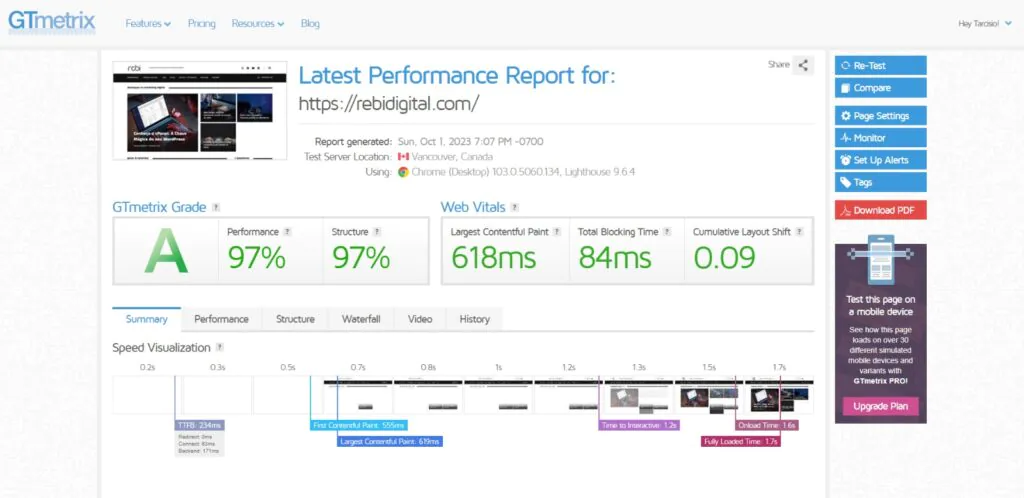Click the Chrome browser icon in Using row
The height and width of the screenshot is (498, 1024).
(x=404, y=172)
